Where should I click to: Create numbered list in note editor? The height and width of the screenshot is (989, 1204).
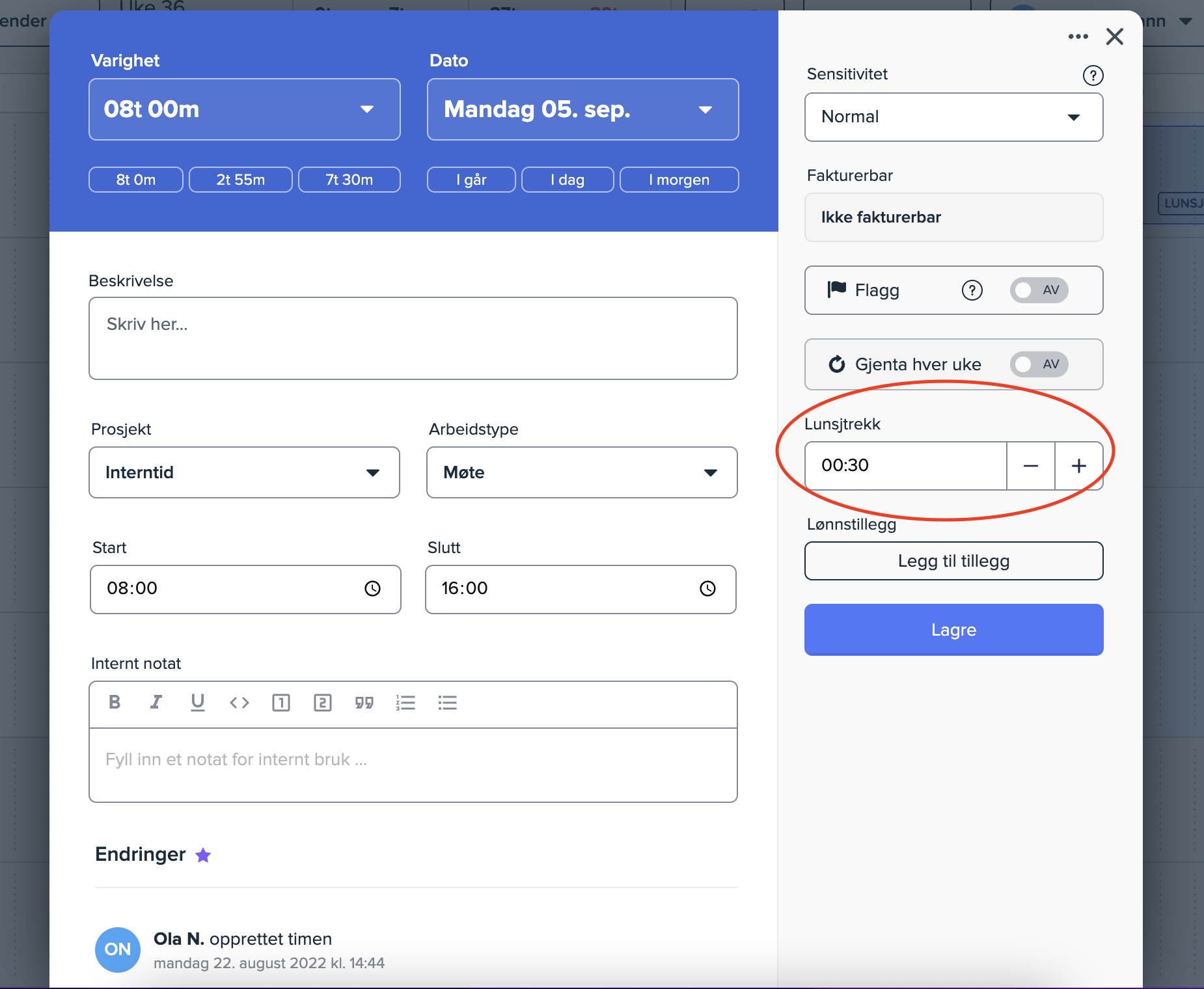point(405,703)
